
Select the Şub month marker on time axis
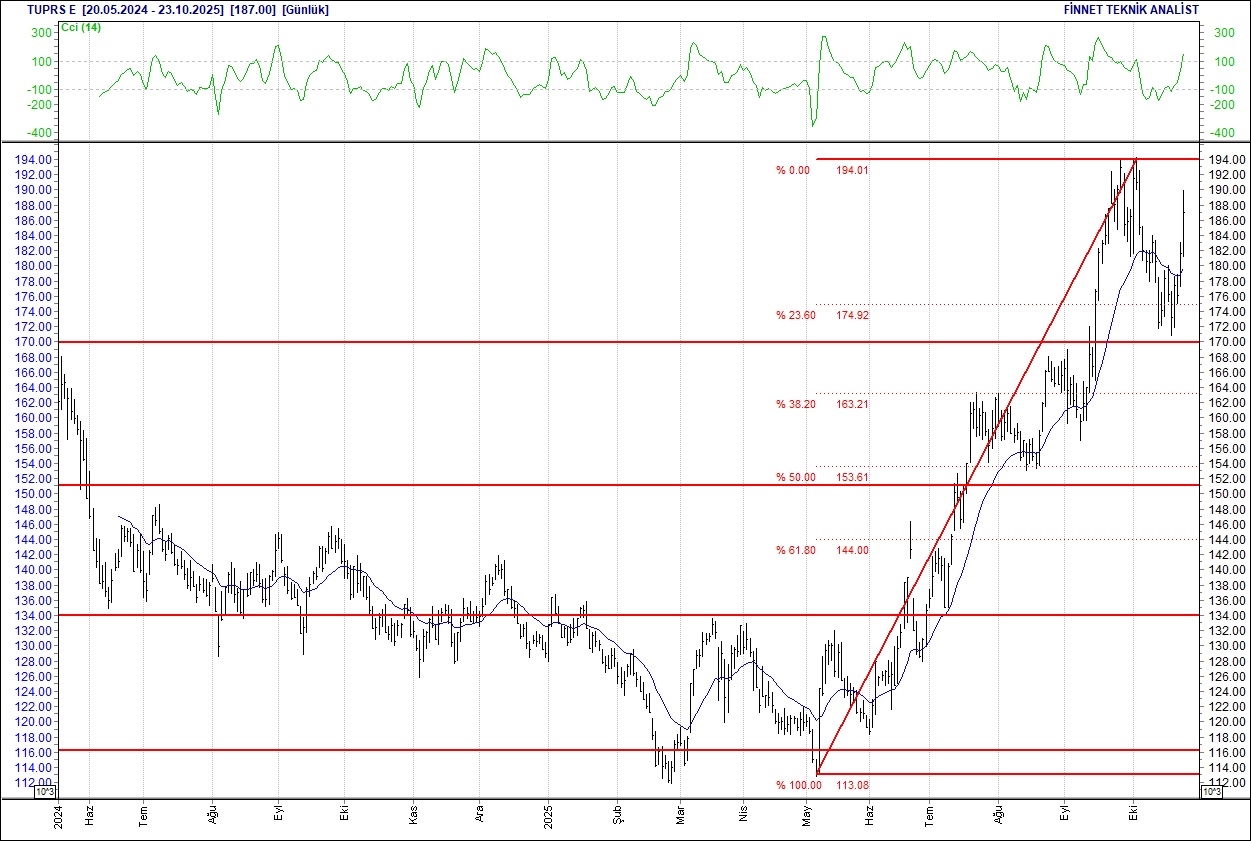[x=617, y=815]
